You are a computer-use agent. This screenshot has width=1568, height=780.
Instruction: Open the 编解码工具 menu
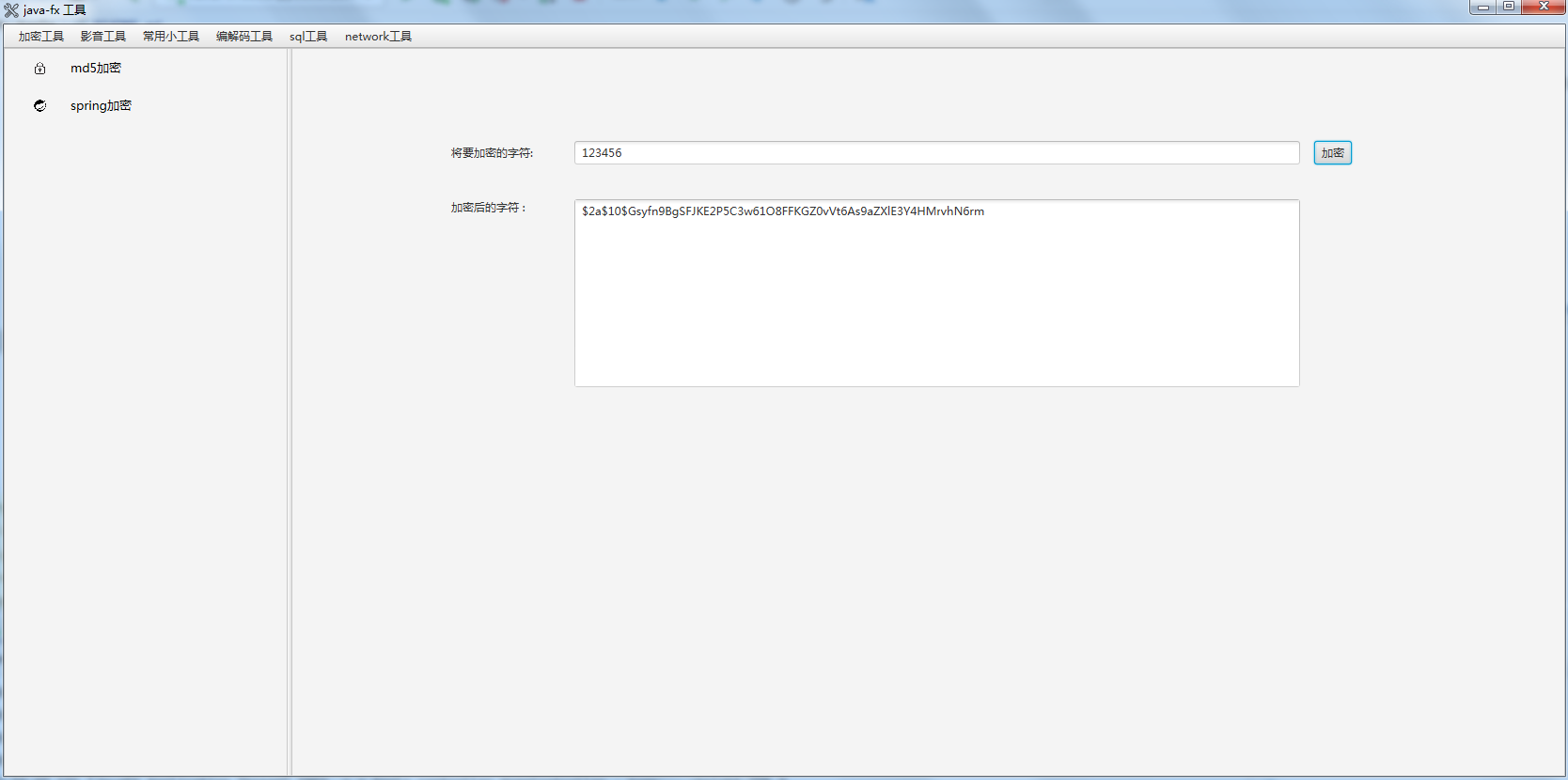coord(244,37)
